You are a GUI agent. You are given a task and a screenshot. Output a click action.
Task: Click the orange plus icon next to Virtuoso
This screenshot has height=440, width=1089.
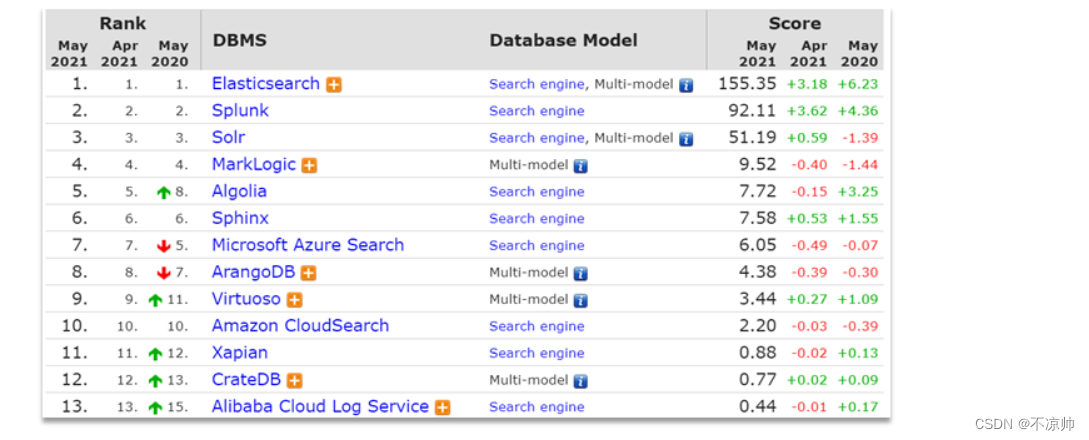pos(295,301)
